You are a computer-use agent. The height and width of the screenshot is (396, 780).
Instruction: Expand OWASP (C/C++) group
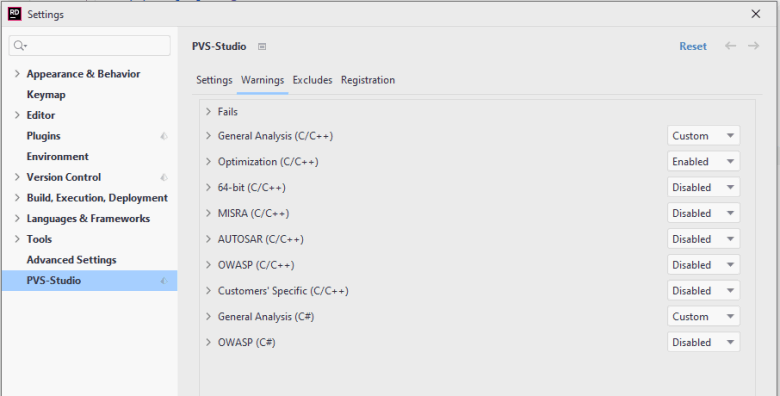[209, 265]
